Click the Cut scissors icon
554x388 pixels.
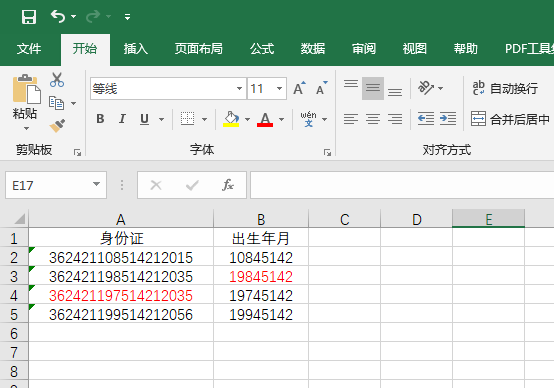(x=57, y=80)
